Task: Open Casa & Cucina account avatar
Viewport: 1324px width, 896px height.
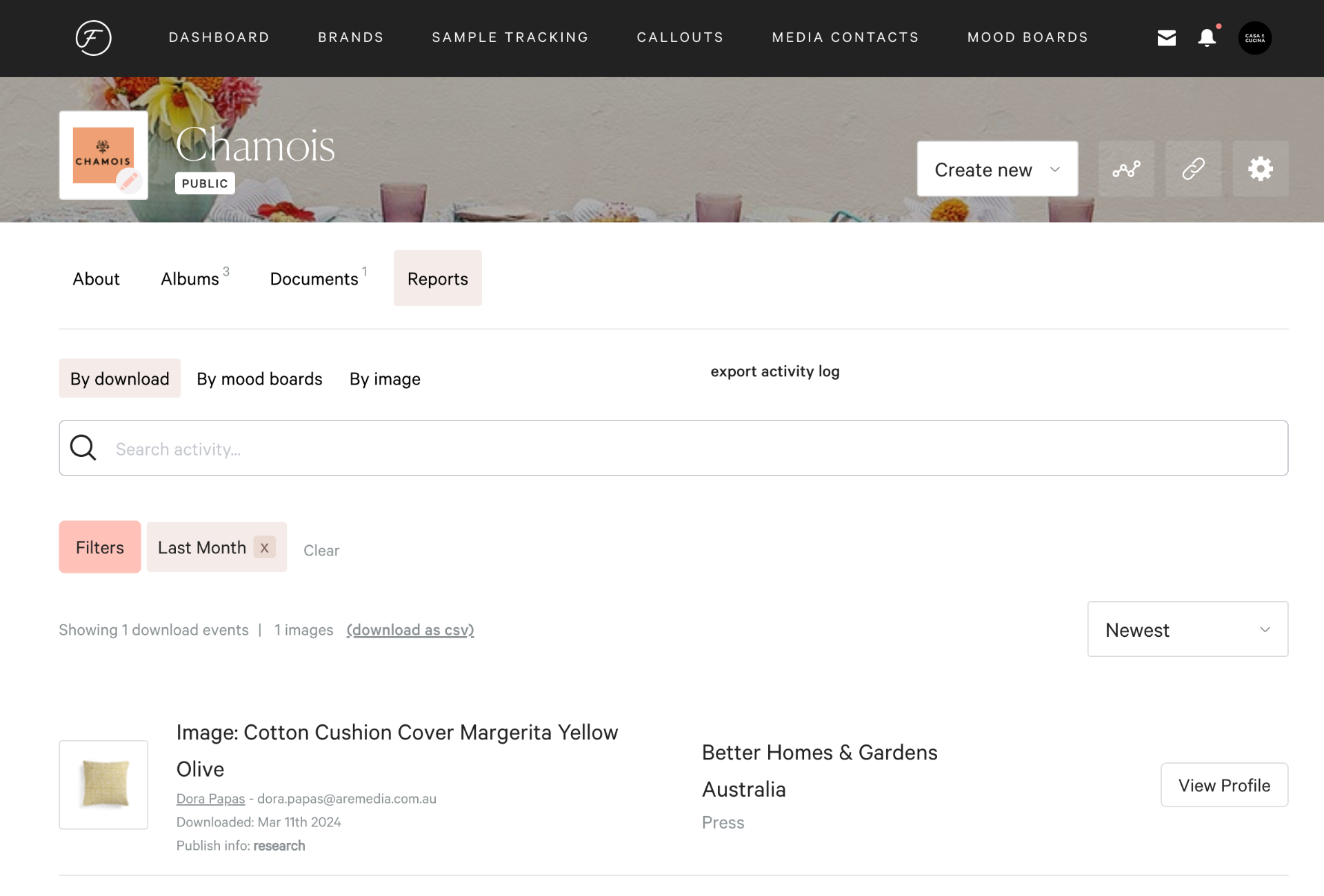Action: point(1255,38)
